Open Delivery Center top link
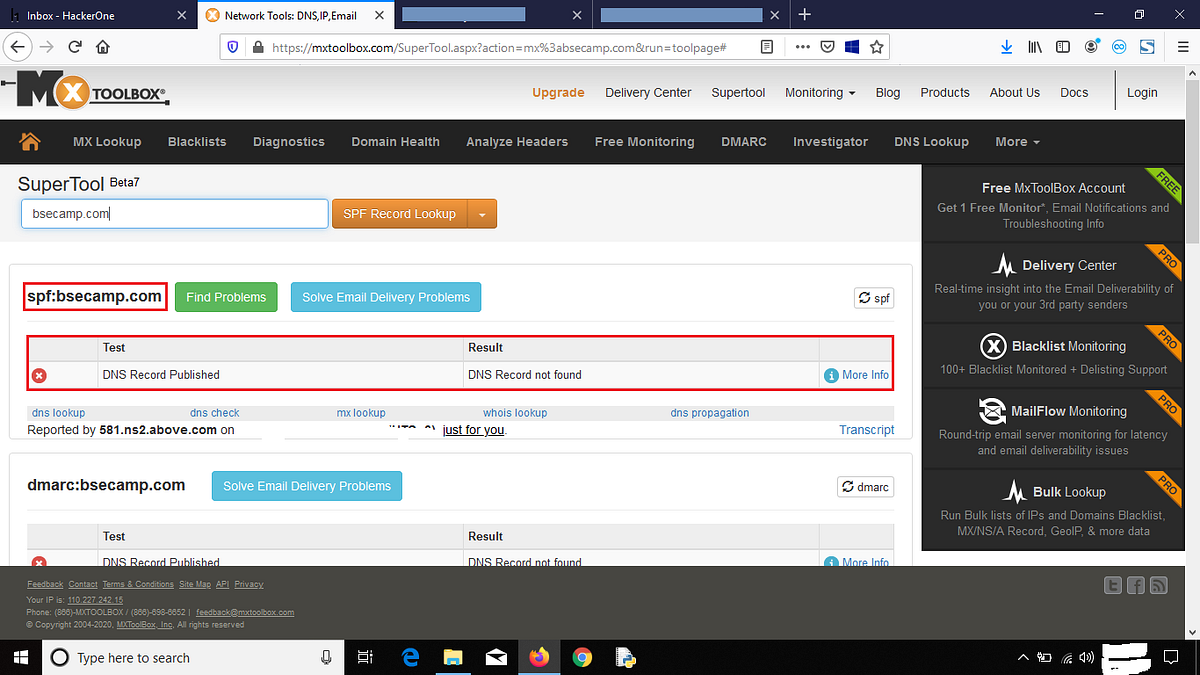This screenshot has height=675, width=1200. click(648, 92)
